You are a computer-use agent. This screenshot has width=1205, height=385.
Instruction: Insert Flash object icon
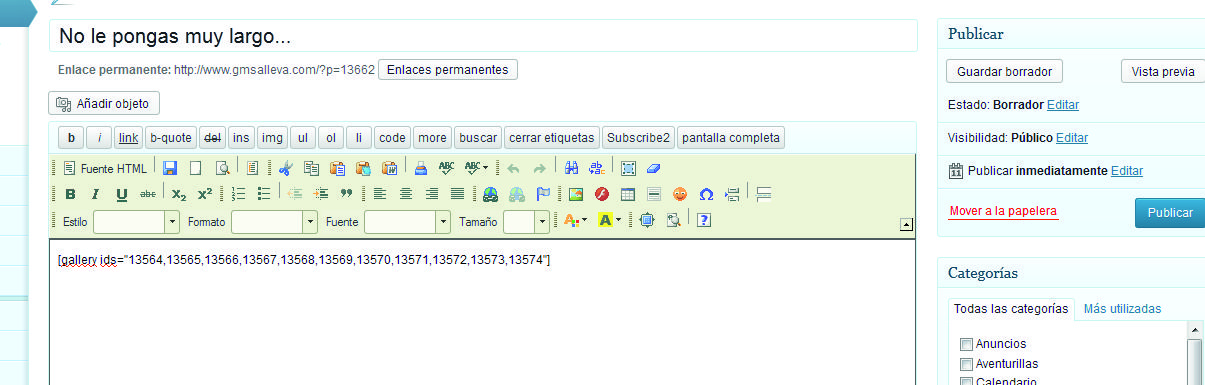602,194
